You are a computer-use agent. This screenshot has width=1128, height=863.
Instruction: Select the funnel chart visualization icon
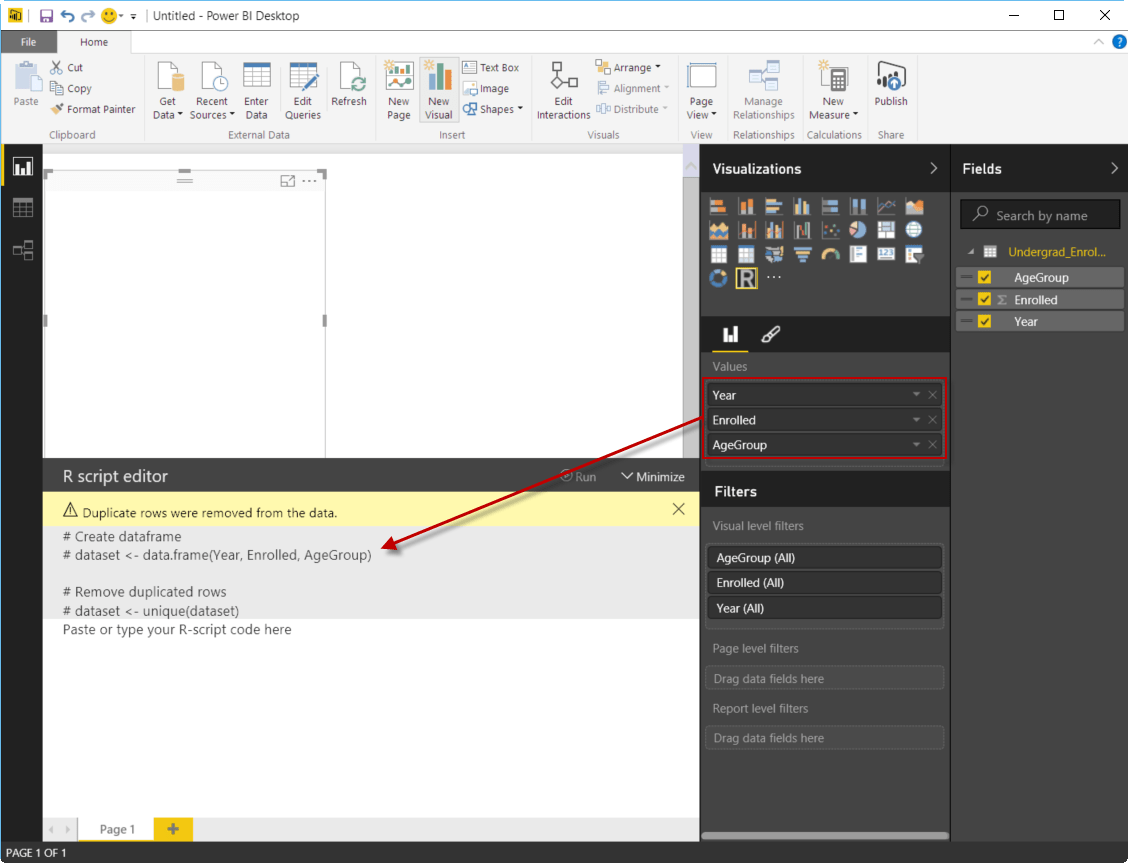pos(803,254)
